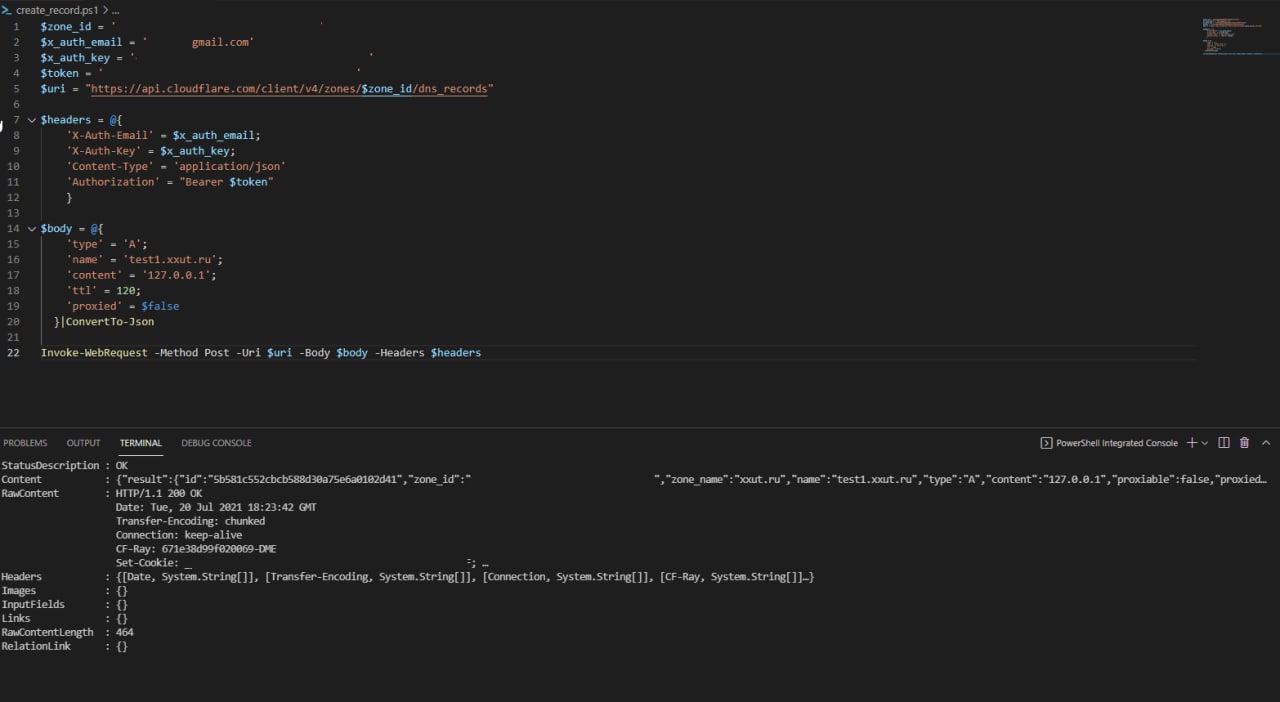Click the $zone_id variable on line 1

tap(66, 27)
